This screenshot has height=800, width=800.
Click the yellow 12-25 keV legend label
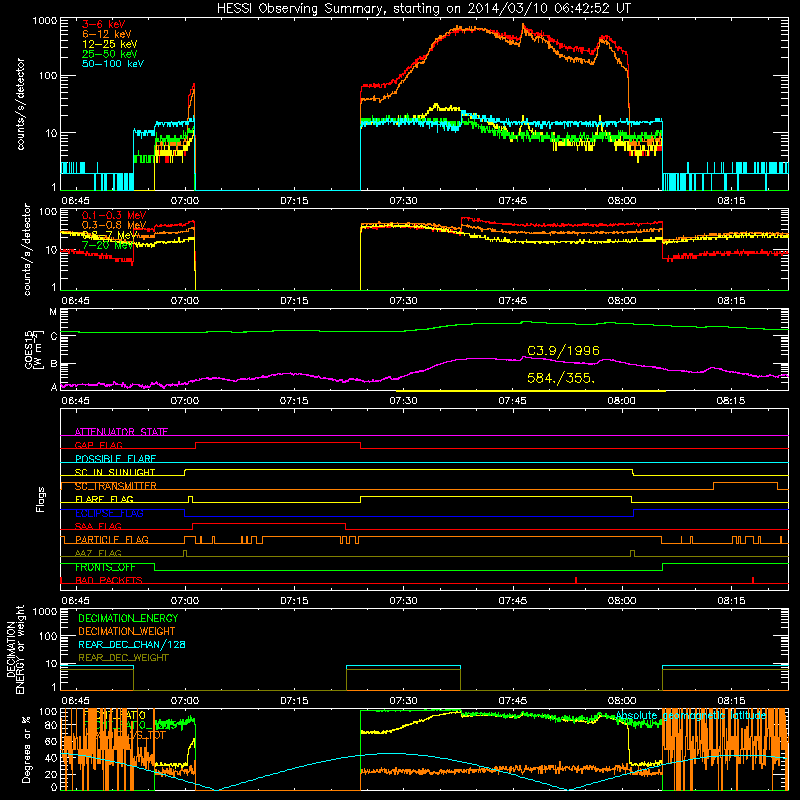click(x=110, y=44)
